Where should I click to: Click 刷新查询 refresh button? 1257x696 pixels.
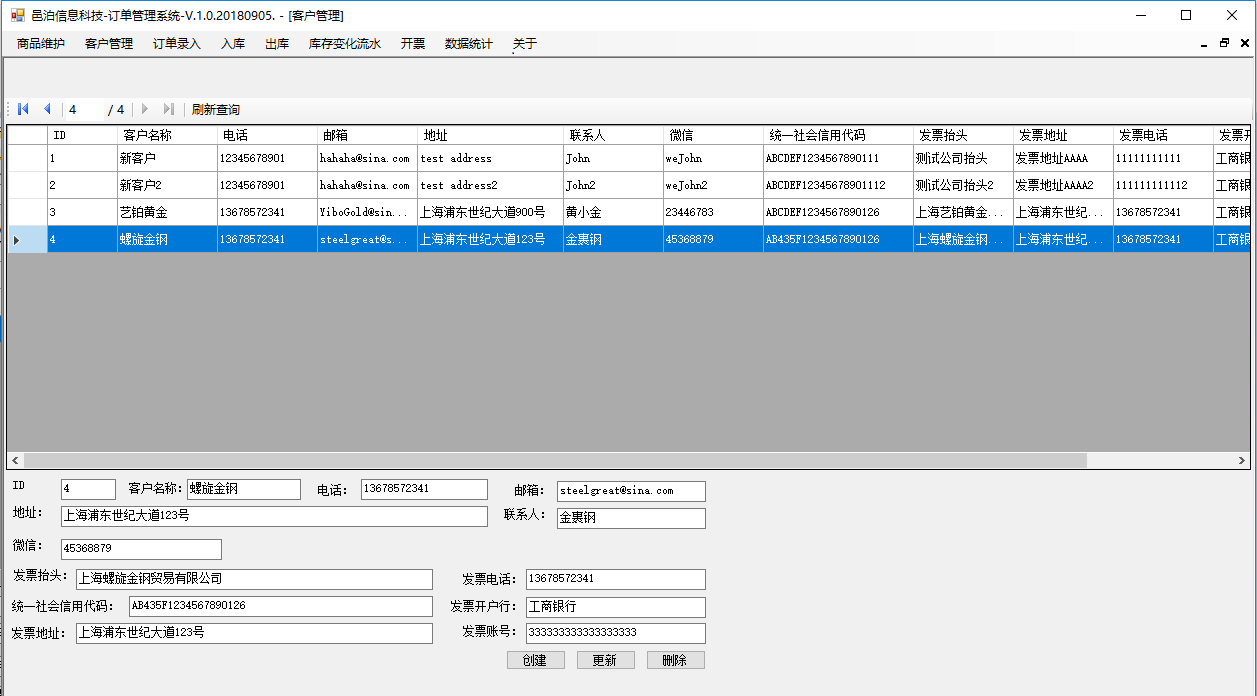(216, 110)
